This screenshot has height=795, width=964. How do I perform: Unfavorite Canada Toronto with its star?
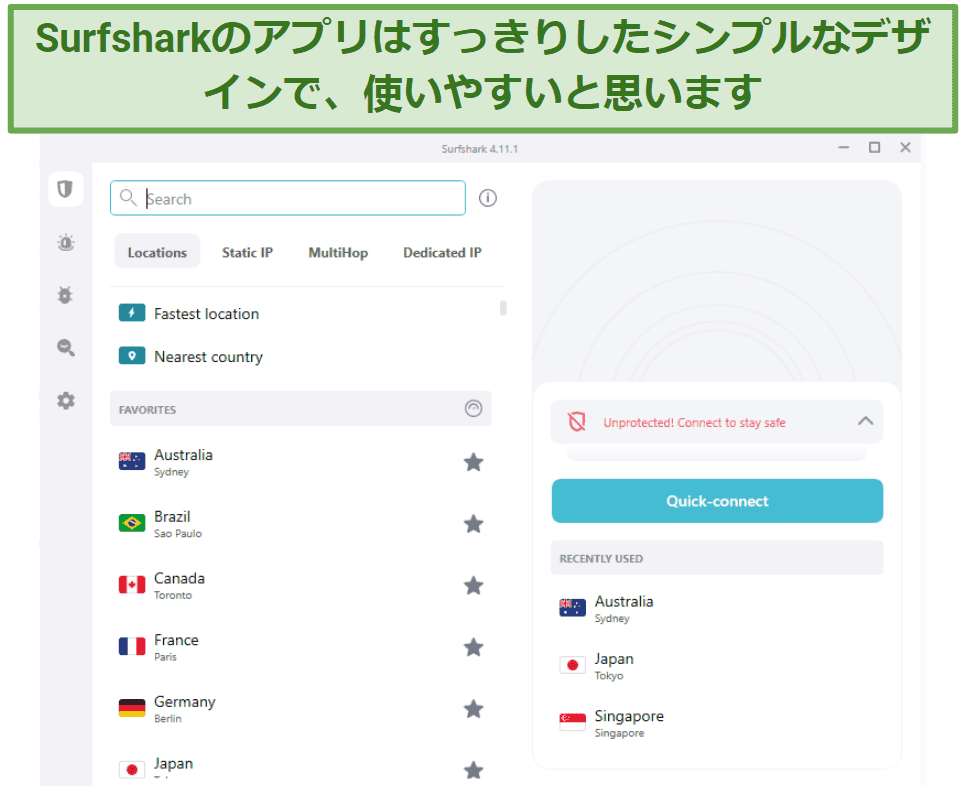pyautogui.click(x=473, y=585)
